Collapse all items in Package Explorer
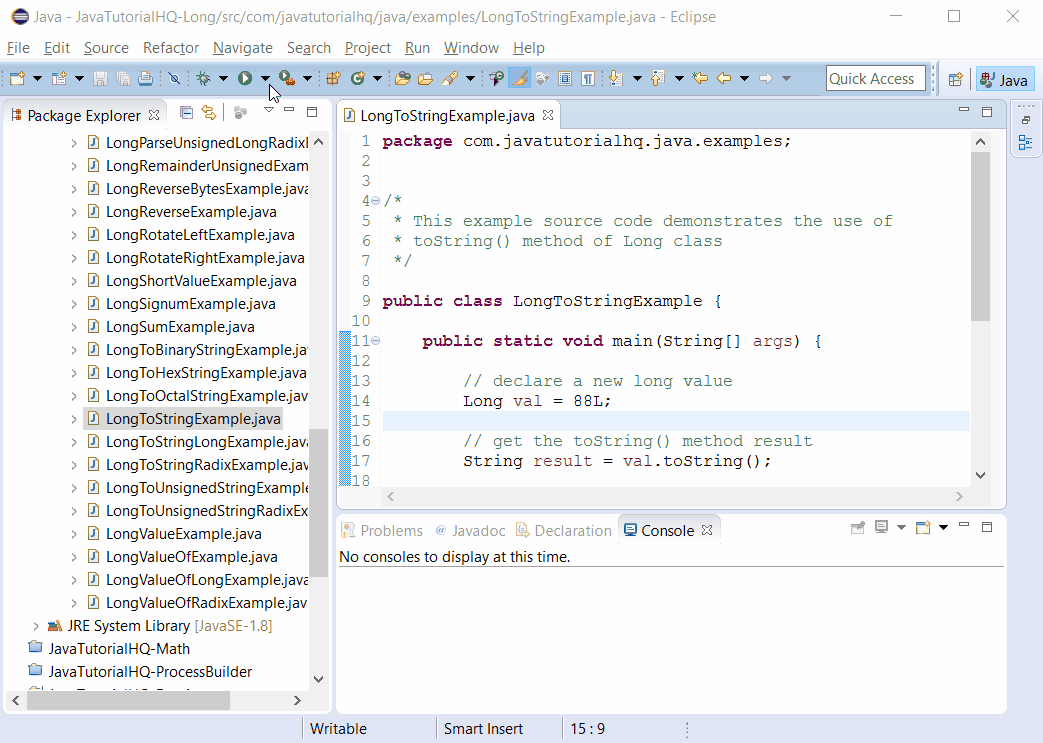 pyautogui.click(x=186, y=112)
